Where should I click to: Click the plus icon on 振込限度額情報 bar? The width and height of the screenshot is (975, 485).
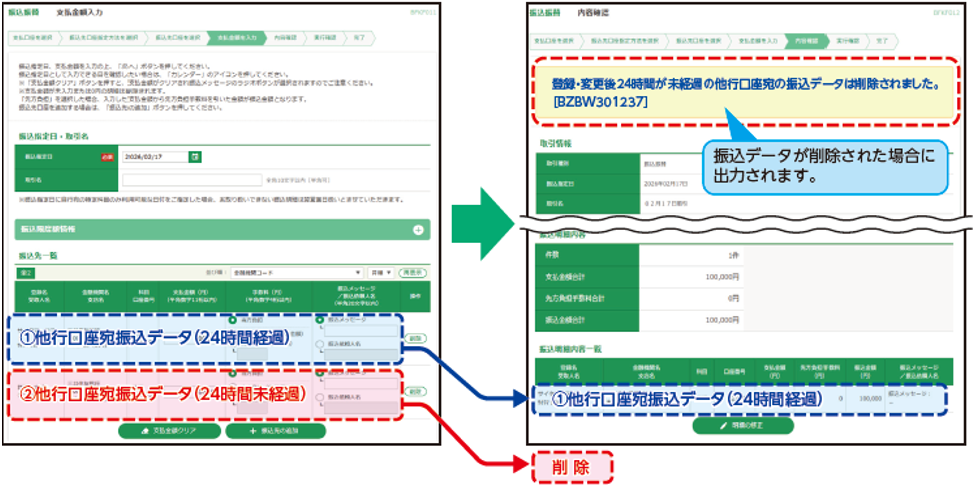coord(418,229)
